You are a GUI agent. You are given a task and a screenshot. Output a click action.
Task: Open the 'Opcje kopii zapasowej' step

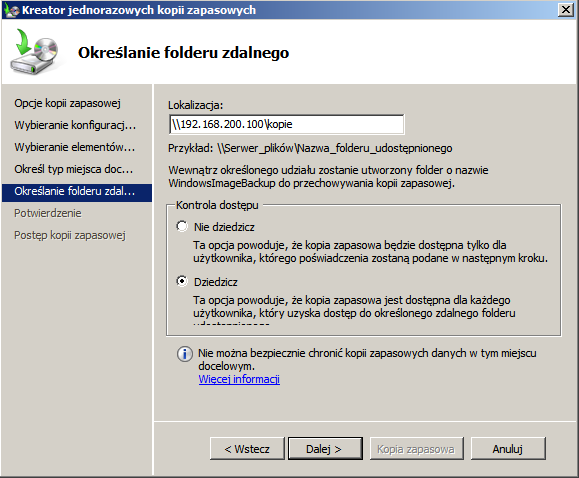tap(68, 103)
